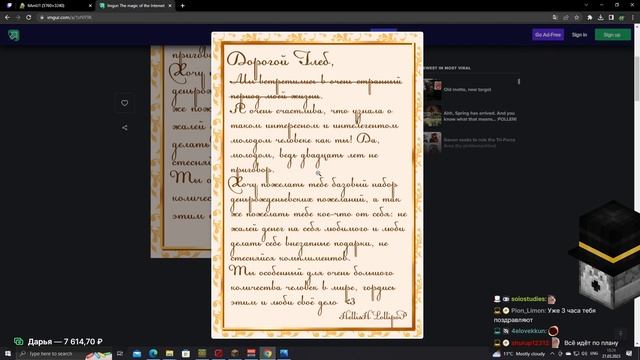Go back with the browser back arrow

(7, 18)
